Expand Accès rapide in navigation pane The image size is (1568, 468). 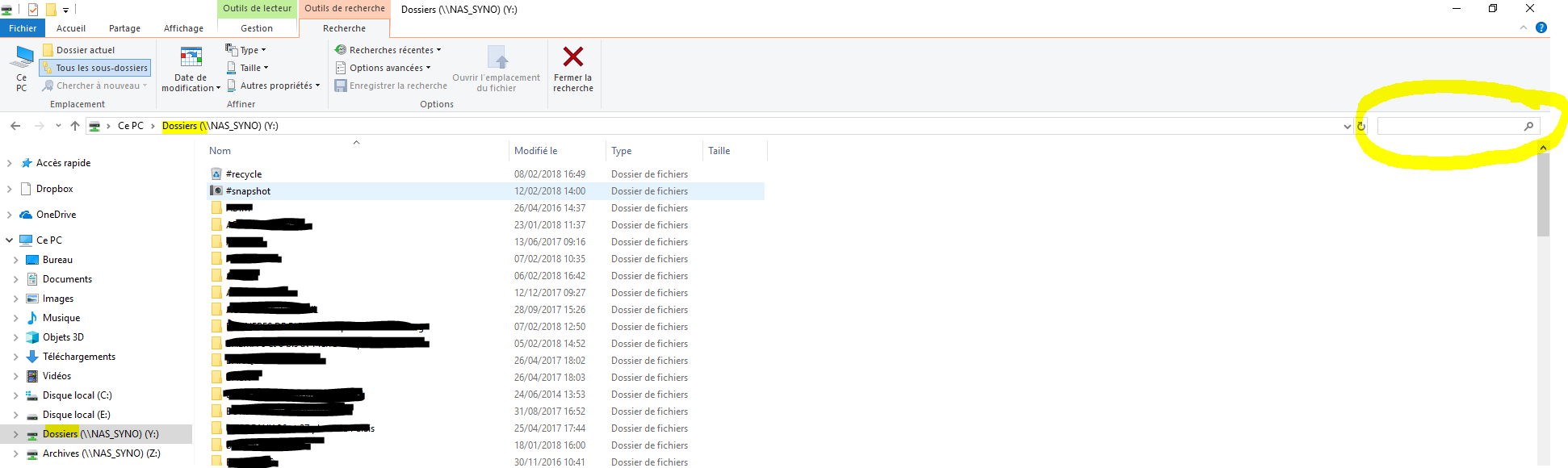coord(9,163)
